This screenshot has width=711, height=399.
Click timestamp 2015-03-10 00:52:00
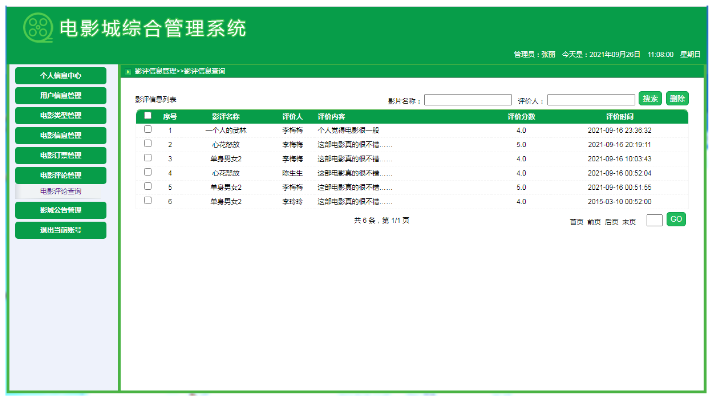pyautogui.click(x=619, y=202)
